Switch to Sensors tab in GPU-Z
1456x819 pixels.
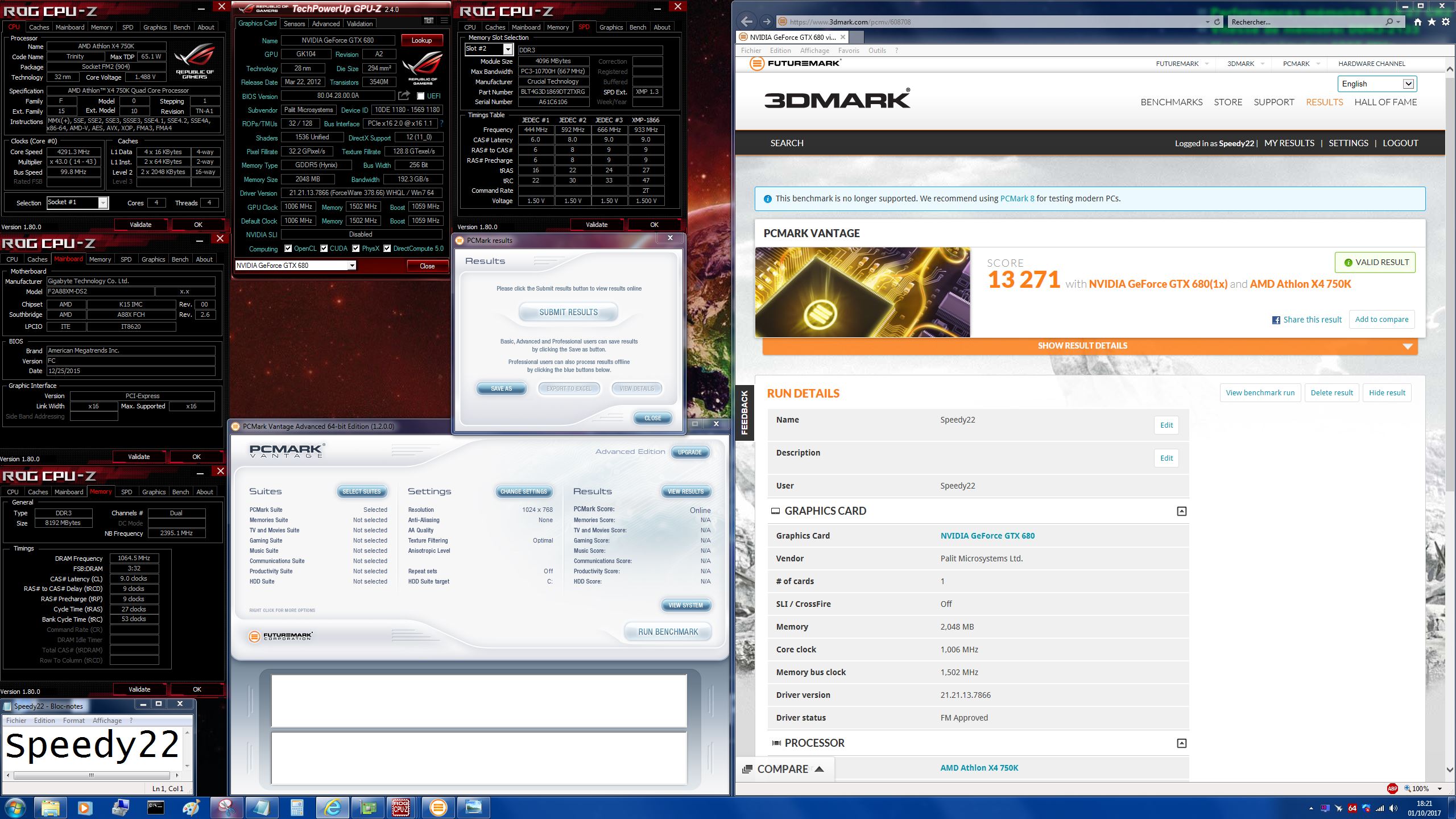pos(294,23)
